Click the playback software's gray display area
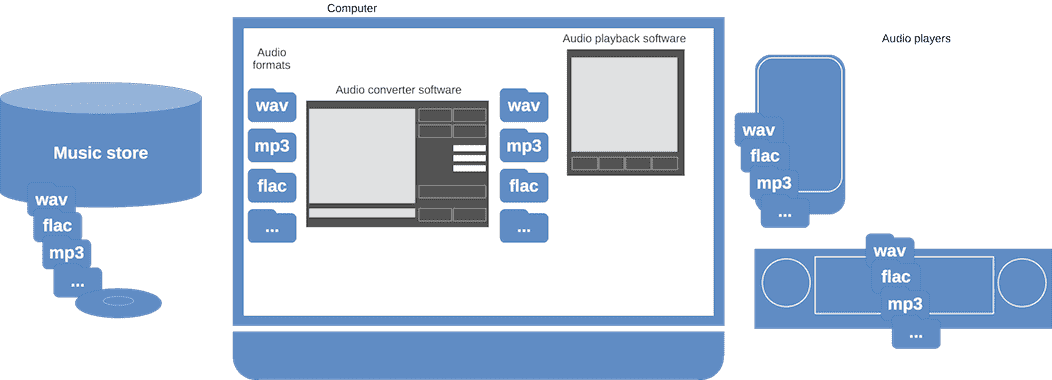Screen dimensions: 1052x380 point(624,104)
